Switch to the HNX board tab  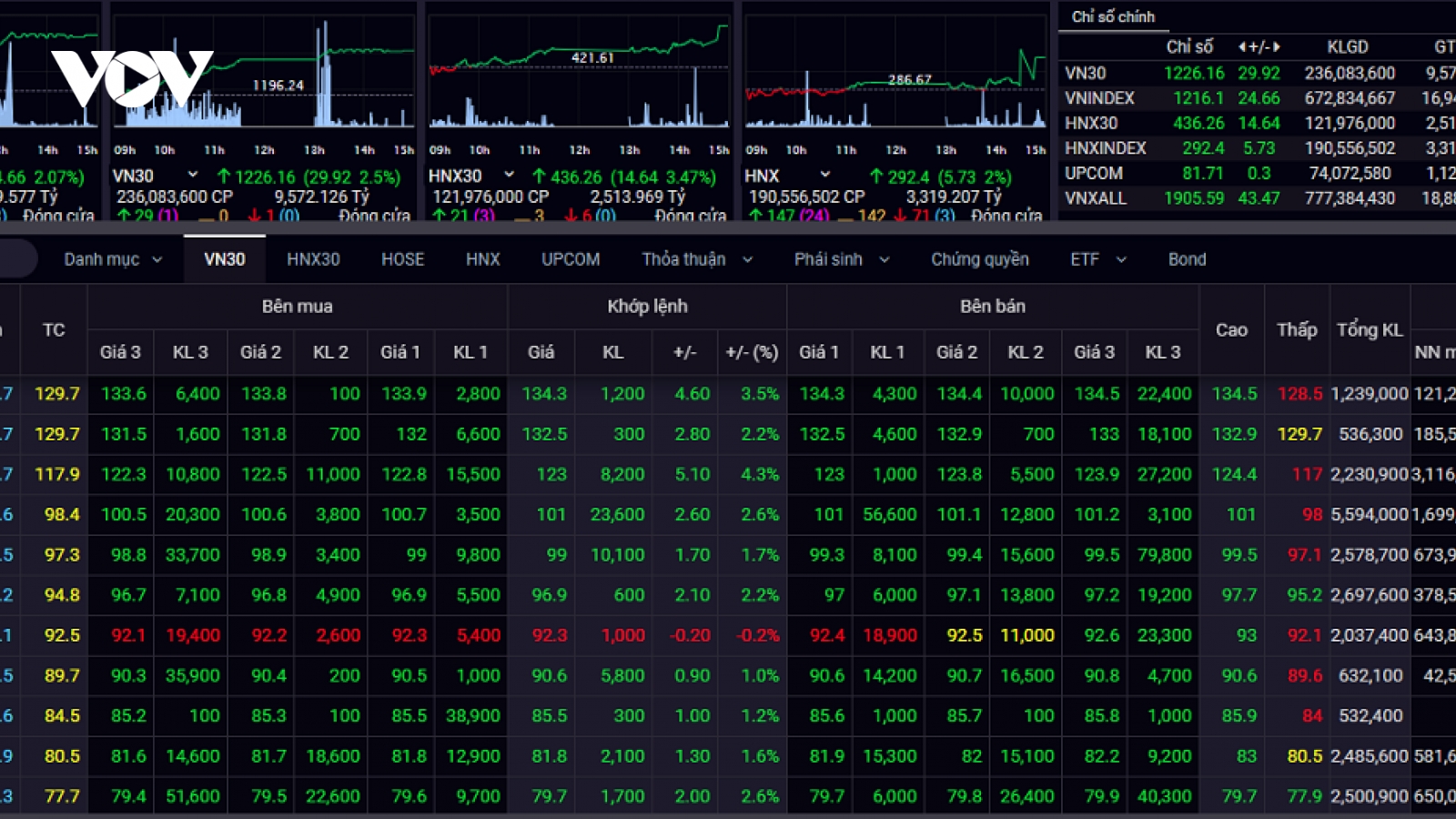pyautogui.click(x=483, y=259)
